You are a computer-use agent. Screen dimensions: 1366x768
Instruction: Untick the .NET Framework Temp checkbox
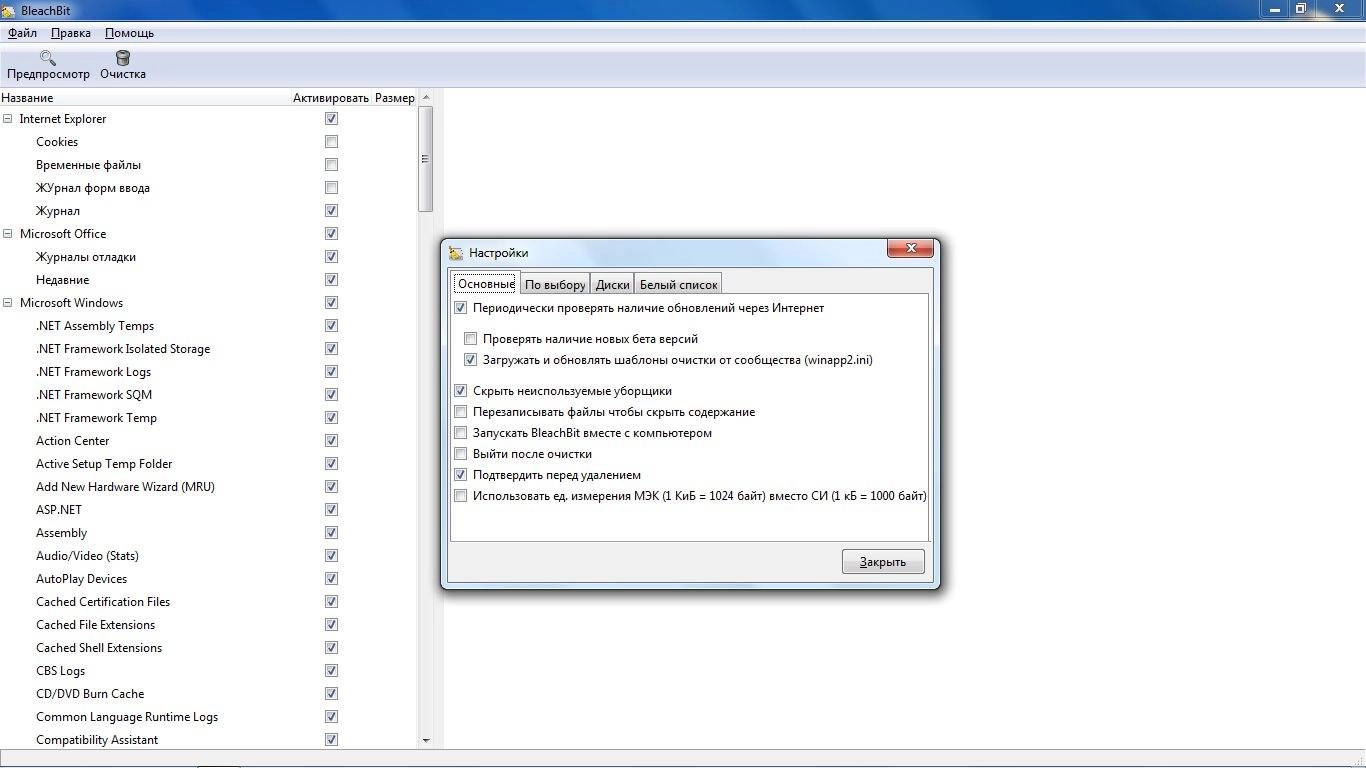click(x=331, y=418)
